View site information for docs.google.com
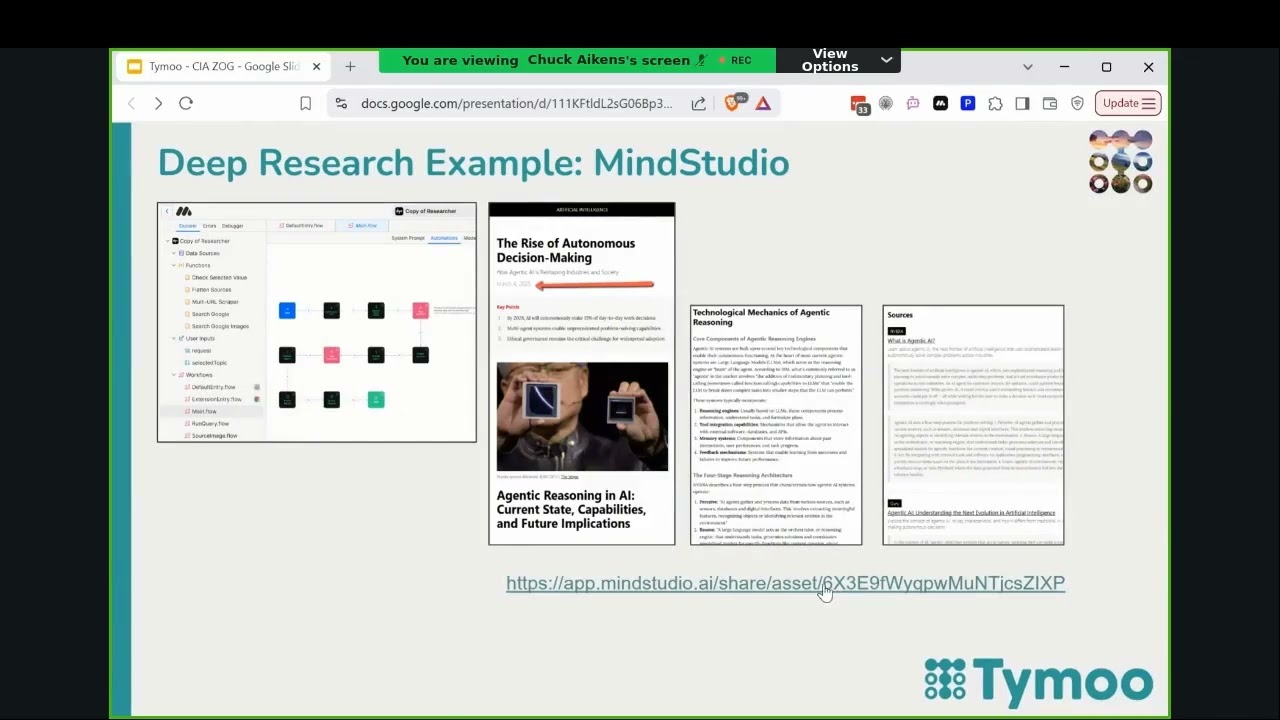This screenshot has height=720, width=1280. click(341, 103)
